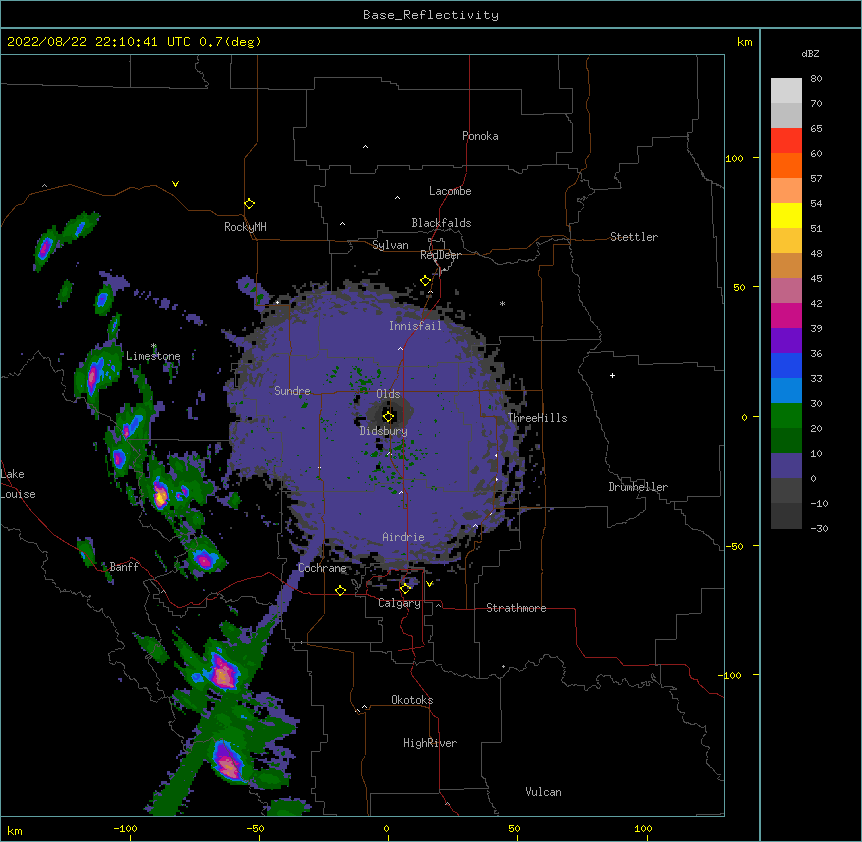Click the 80 value on dBZ scale

coord(816,79)
